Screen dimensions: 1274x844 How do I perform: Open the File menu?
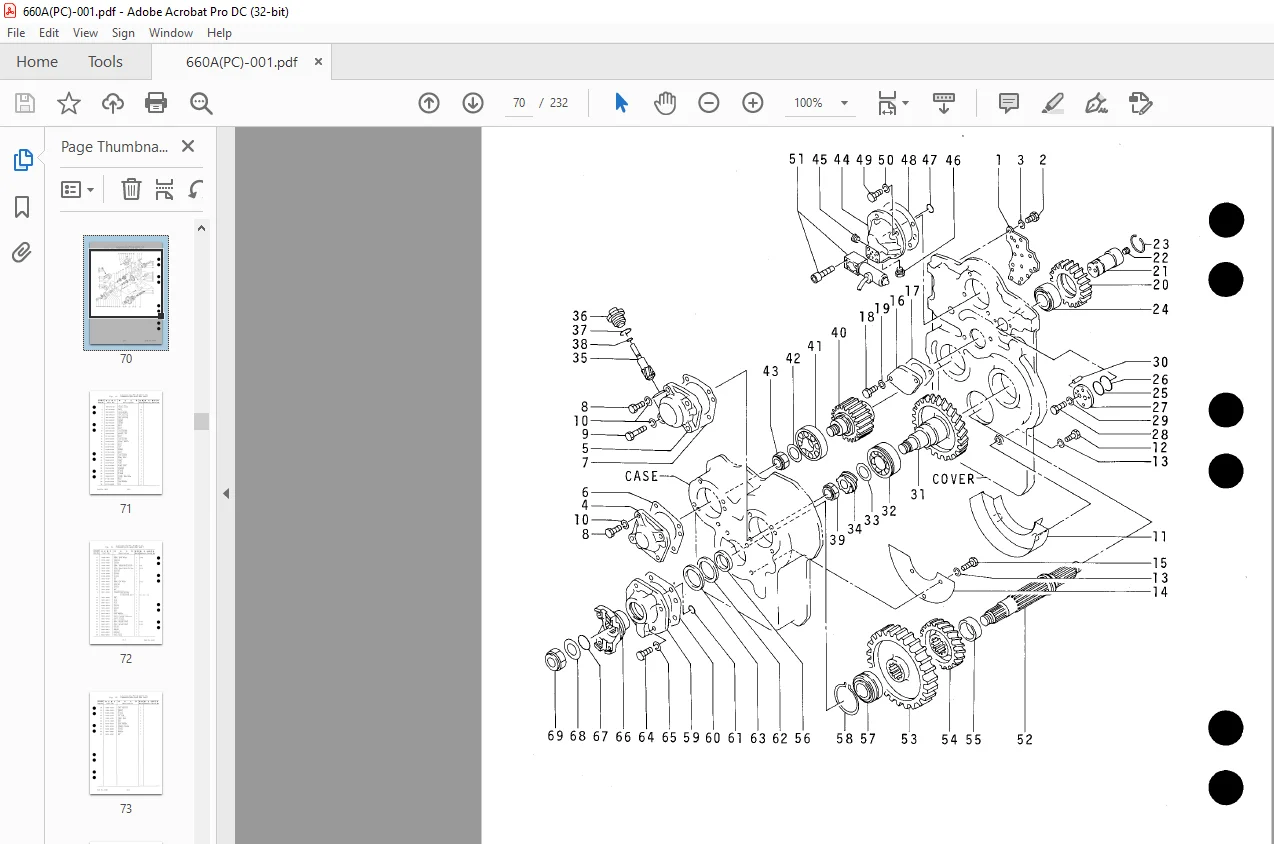(16, 33)
